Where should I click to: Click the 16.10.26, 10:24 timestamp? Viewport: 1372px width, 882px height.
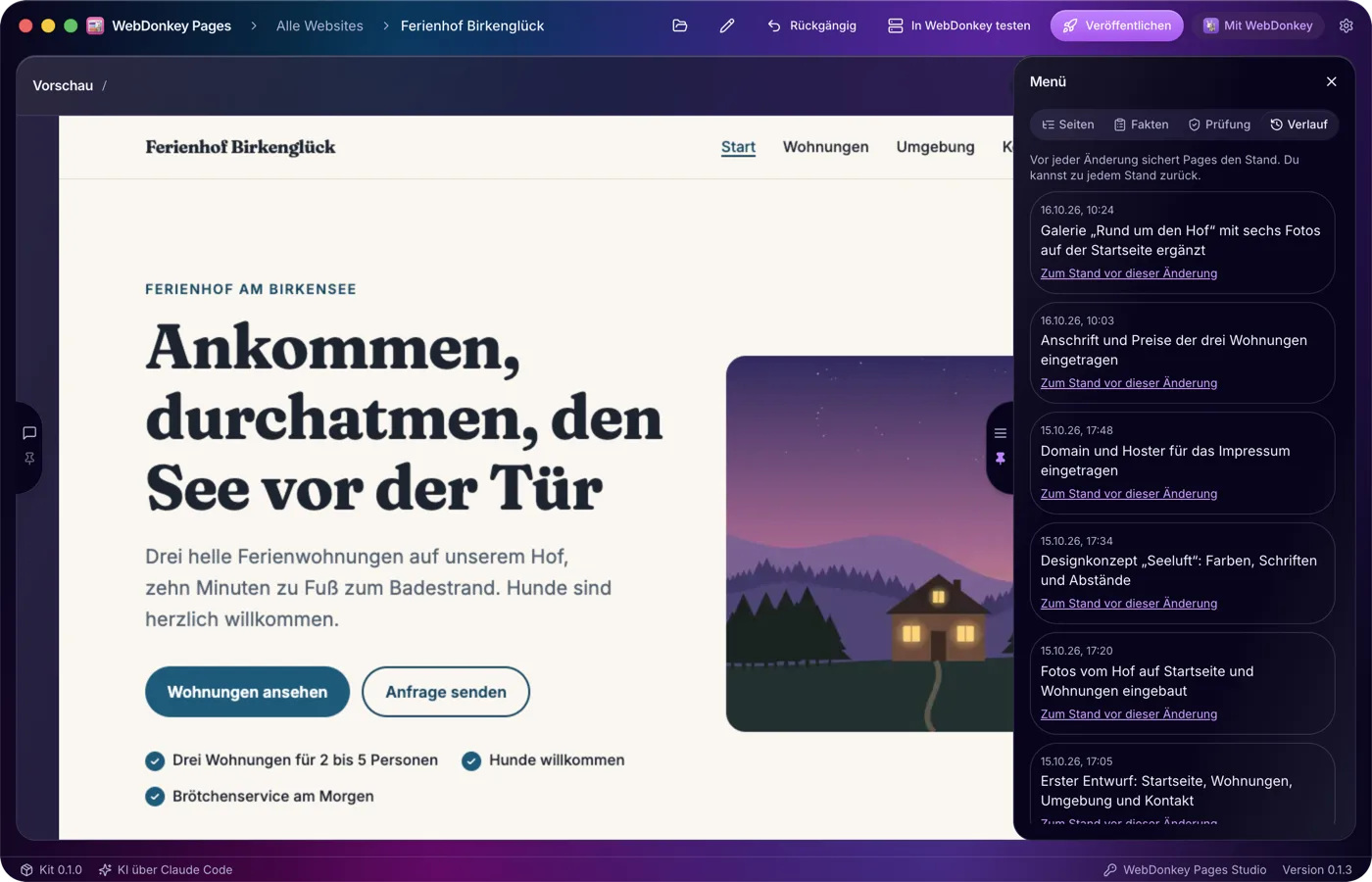[x=1077, y=210]
